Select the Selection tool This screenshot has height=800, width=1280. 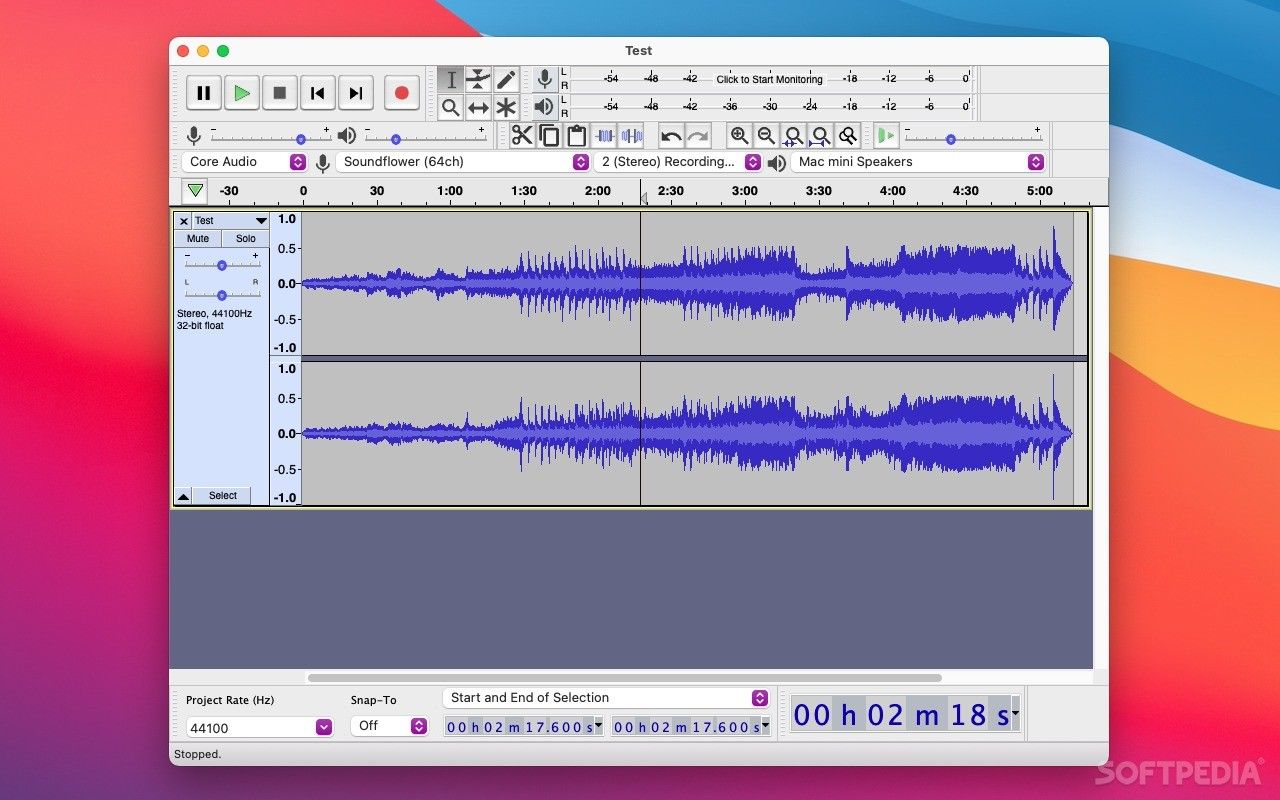(x=451, y=79)
